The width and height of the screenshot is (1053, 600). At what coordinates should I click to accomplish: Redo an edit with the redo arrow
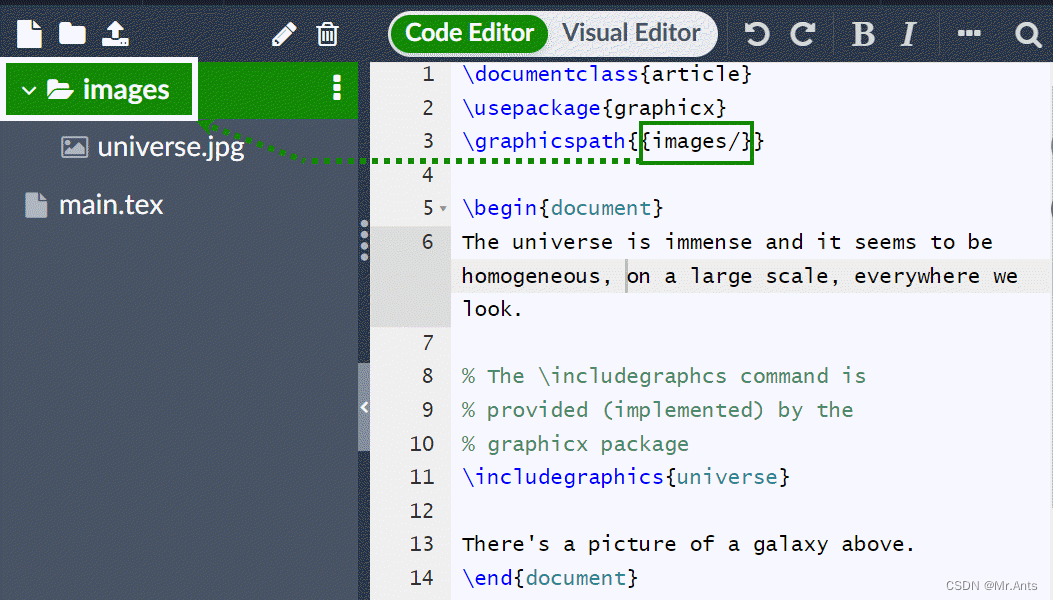point(803,33)
